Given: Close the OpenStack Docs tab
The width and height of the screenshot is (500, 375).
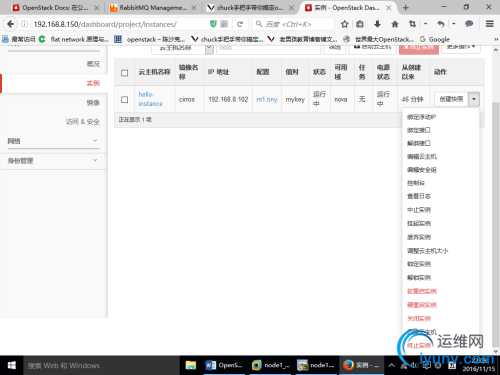Looking at the screenshot, I should [97, 8].
